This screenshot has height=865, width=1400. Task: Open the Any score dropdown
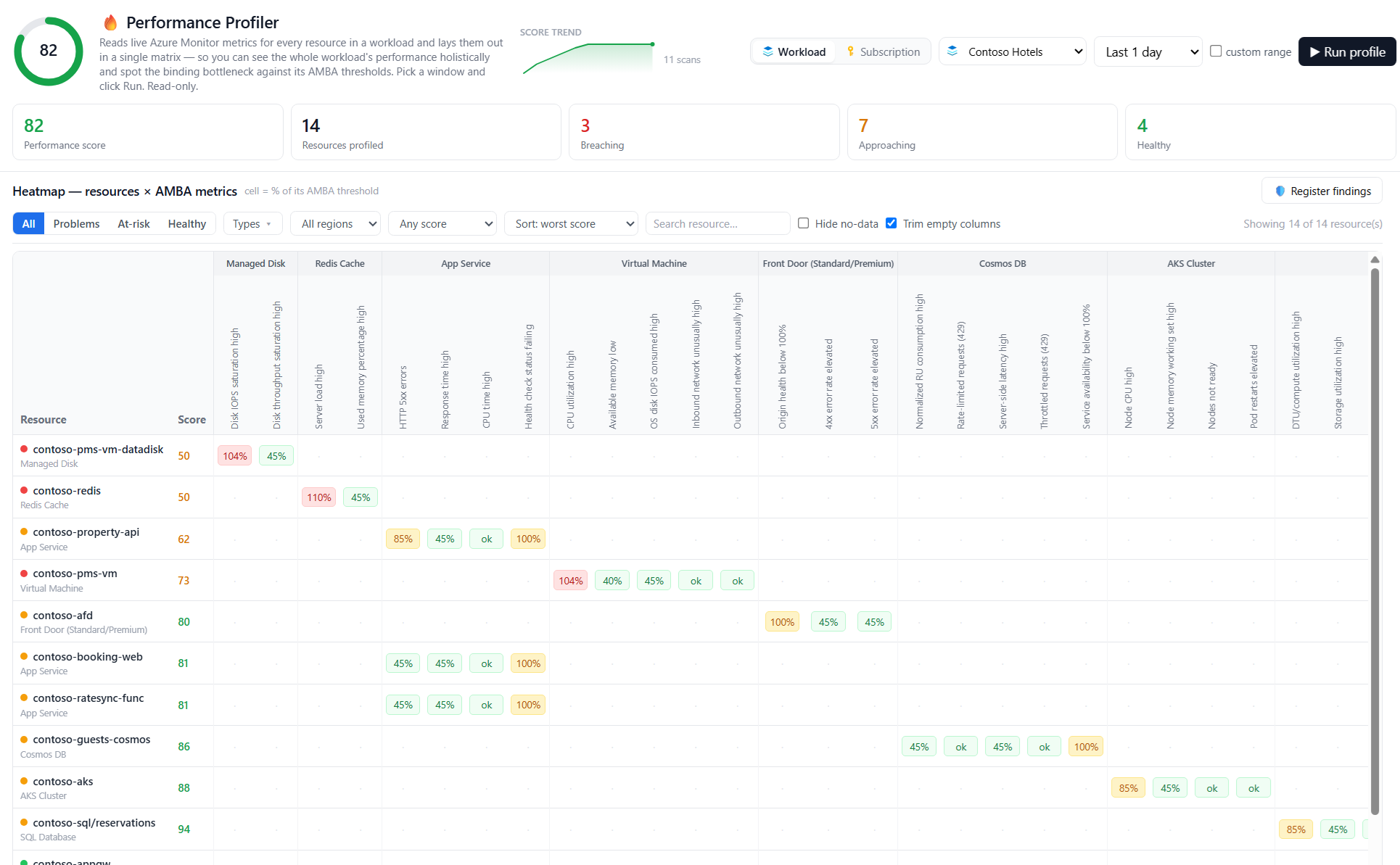point(442,223)
